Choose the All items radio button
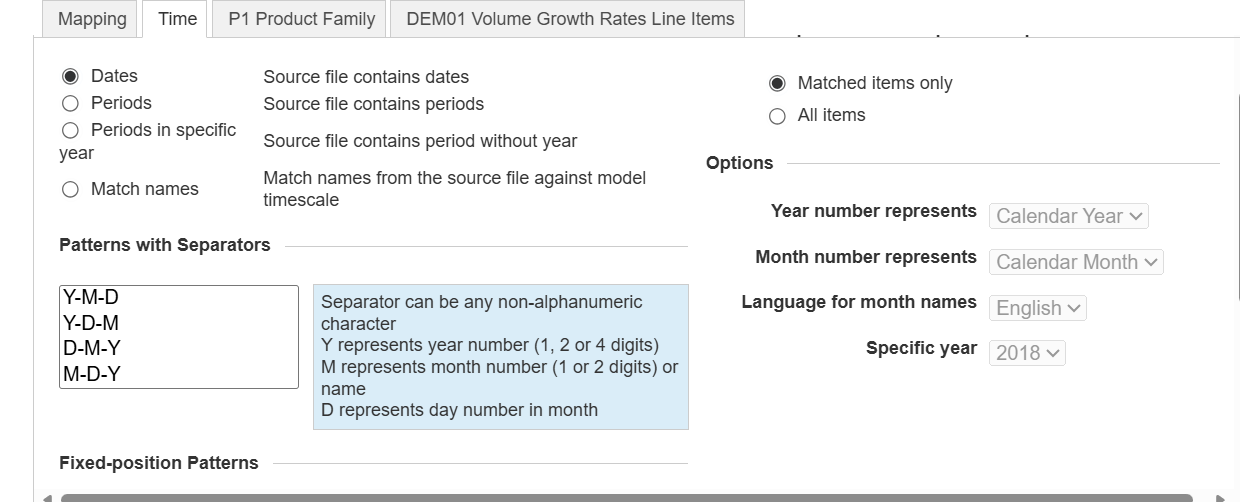Viewport: 1240px width, 502px height. coord(777,116)
